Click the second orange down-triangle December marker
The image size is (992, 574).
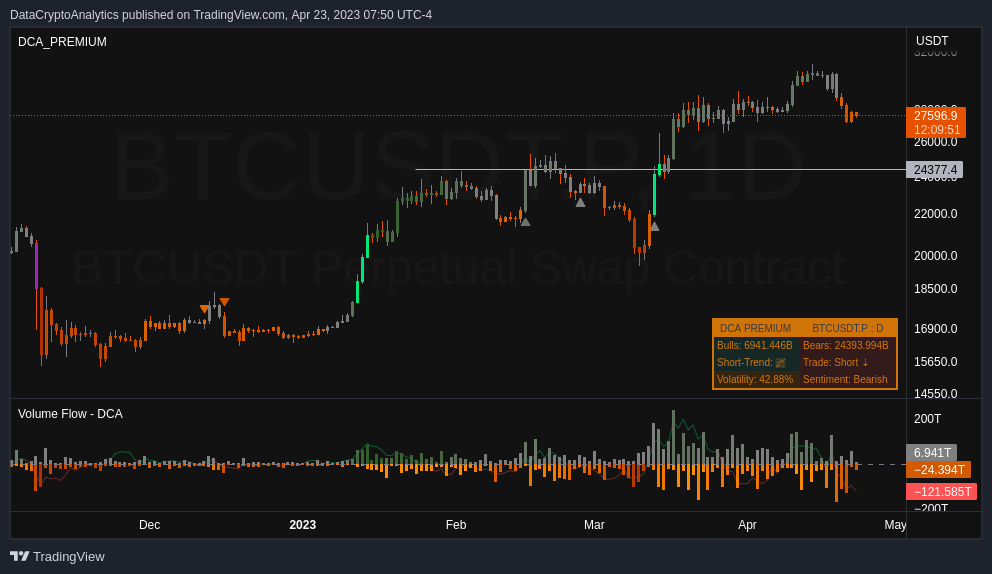tap(224, 302)
